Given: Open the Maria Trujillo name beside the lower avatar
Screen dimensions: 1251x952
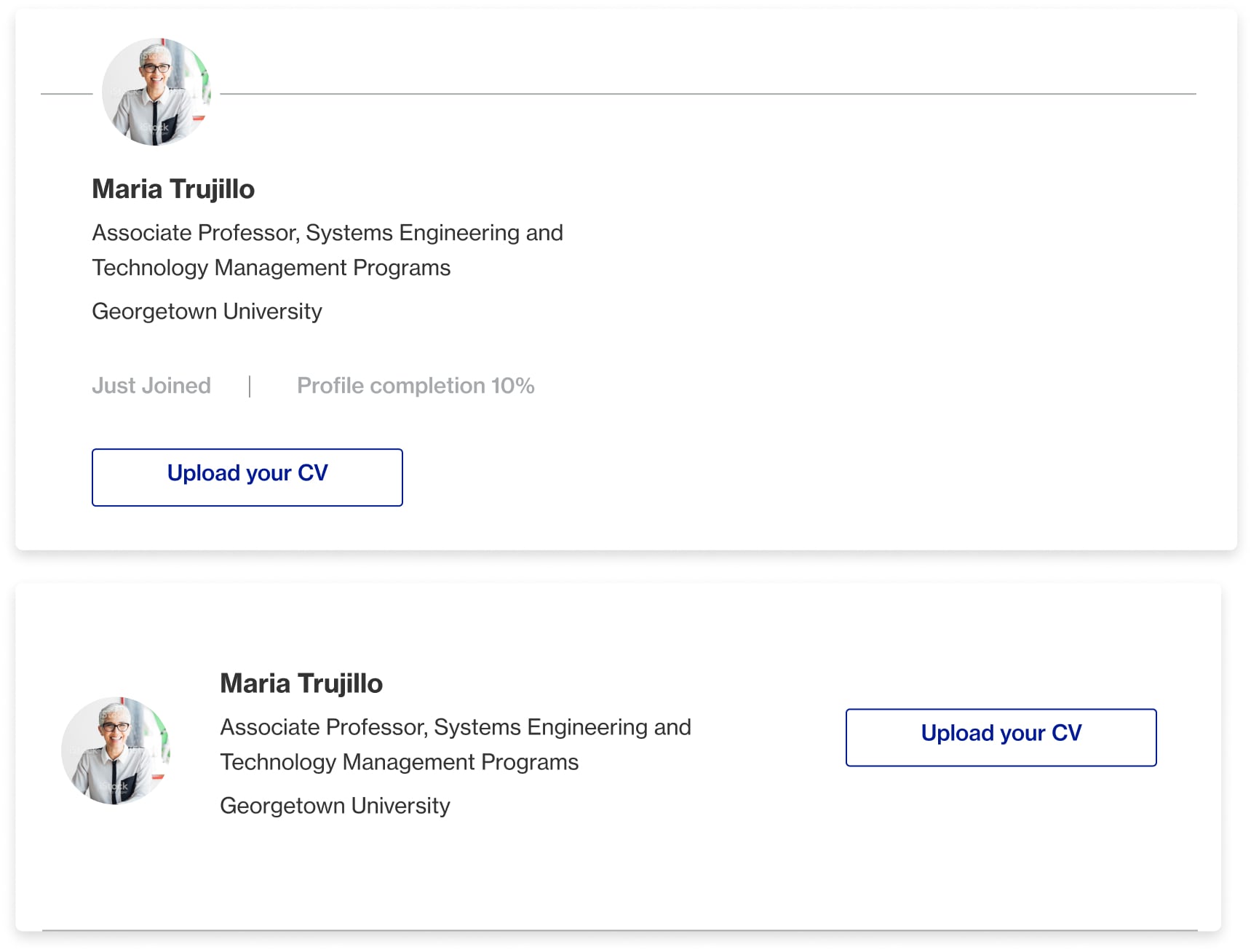Looking at the screenshot, I should coord(301,683).
